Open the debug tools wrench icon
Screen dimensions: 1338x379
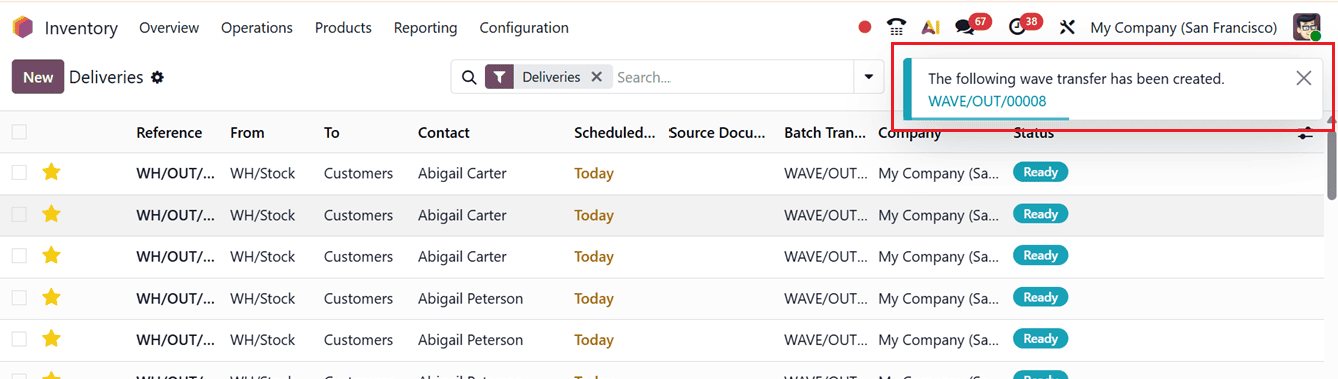pyautogui.click(x=1067, y=28)
